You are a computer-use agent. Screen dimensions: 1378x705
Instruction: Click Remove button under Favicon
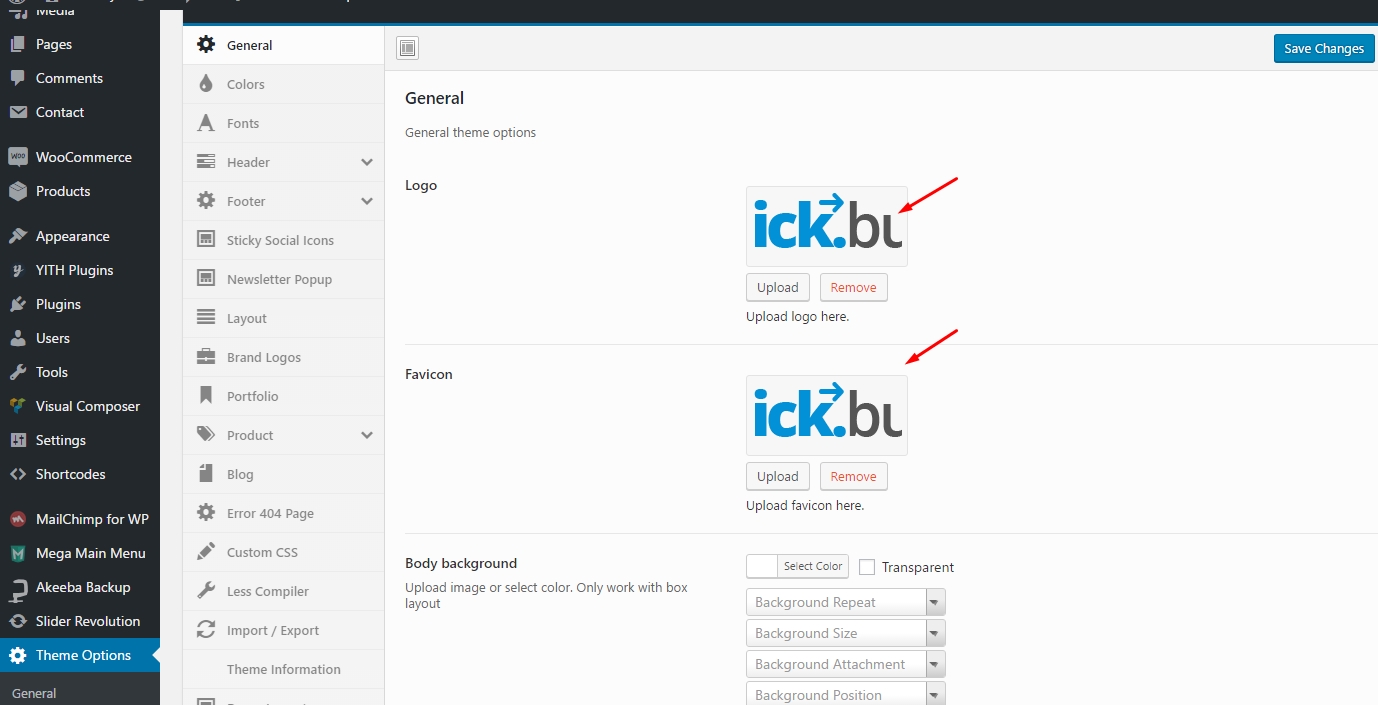[x=854, y=476]
